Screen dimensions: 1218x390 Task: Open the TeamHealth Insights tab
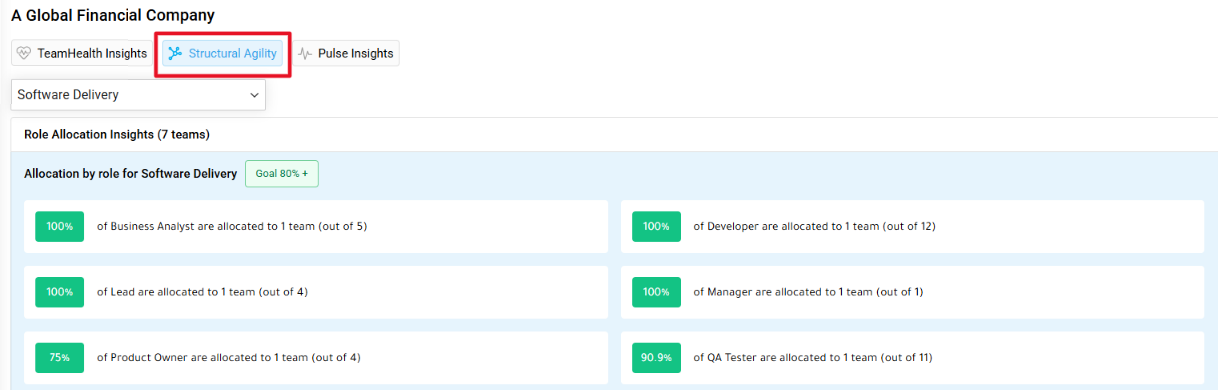[81, 53]
